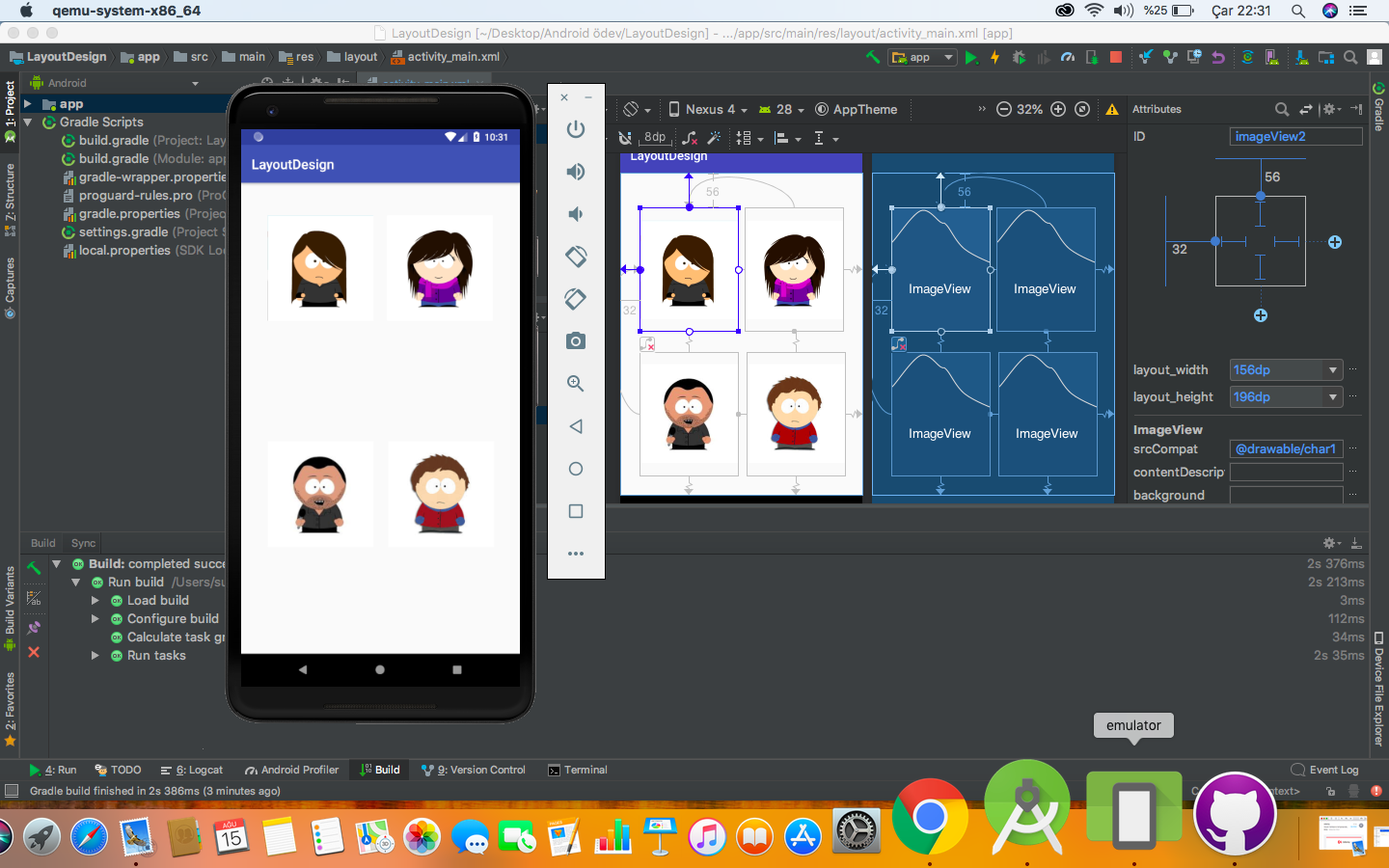
Task: Open Android Studio from the Dock
Action: click(1027, 808)
